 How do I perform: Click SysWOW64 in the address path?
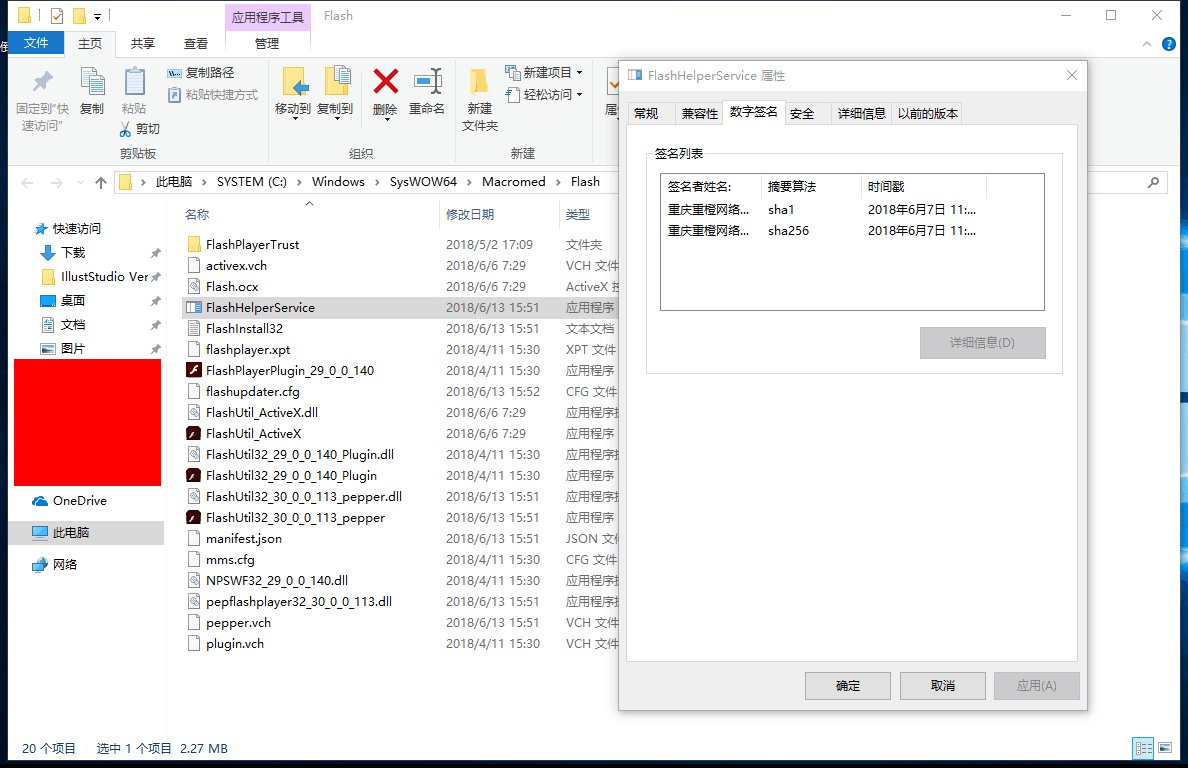pyautogui.click(x=424, y=182)
